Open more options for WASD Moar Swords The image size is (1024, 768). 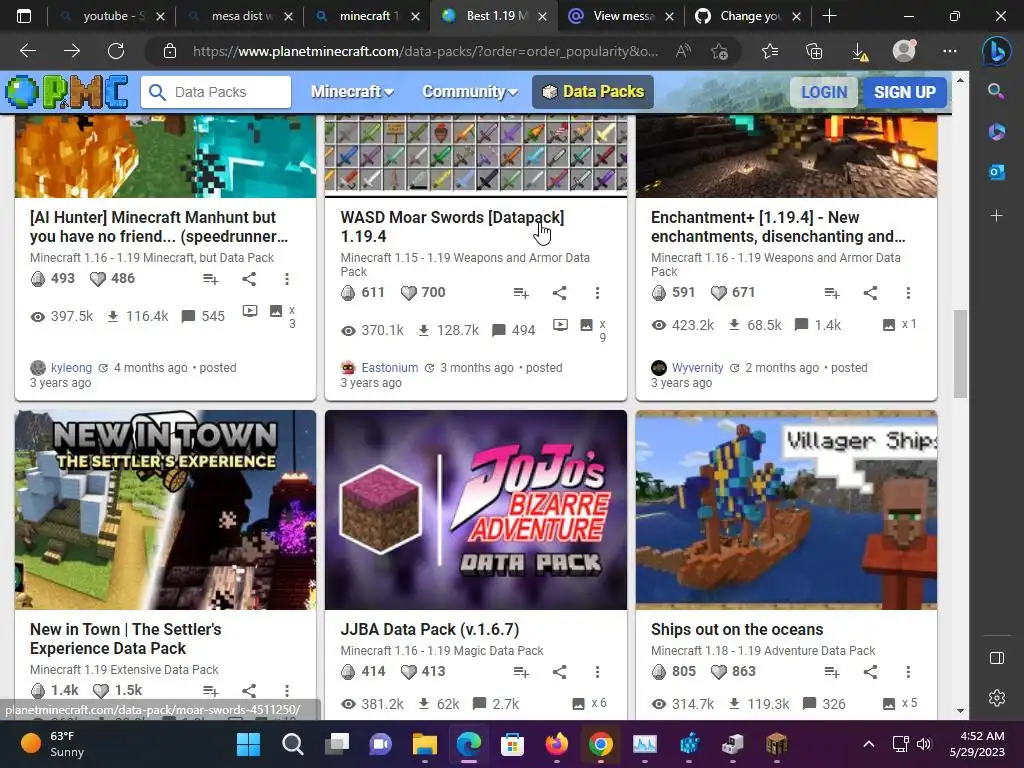pyautogui.click(x=597, y=293)
